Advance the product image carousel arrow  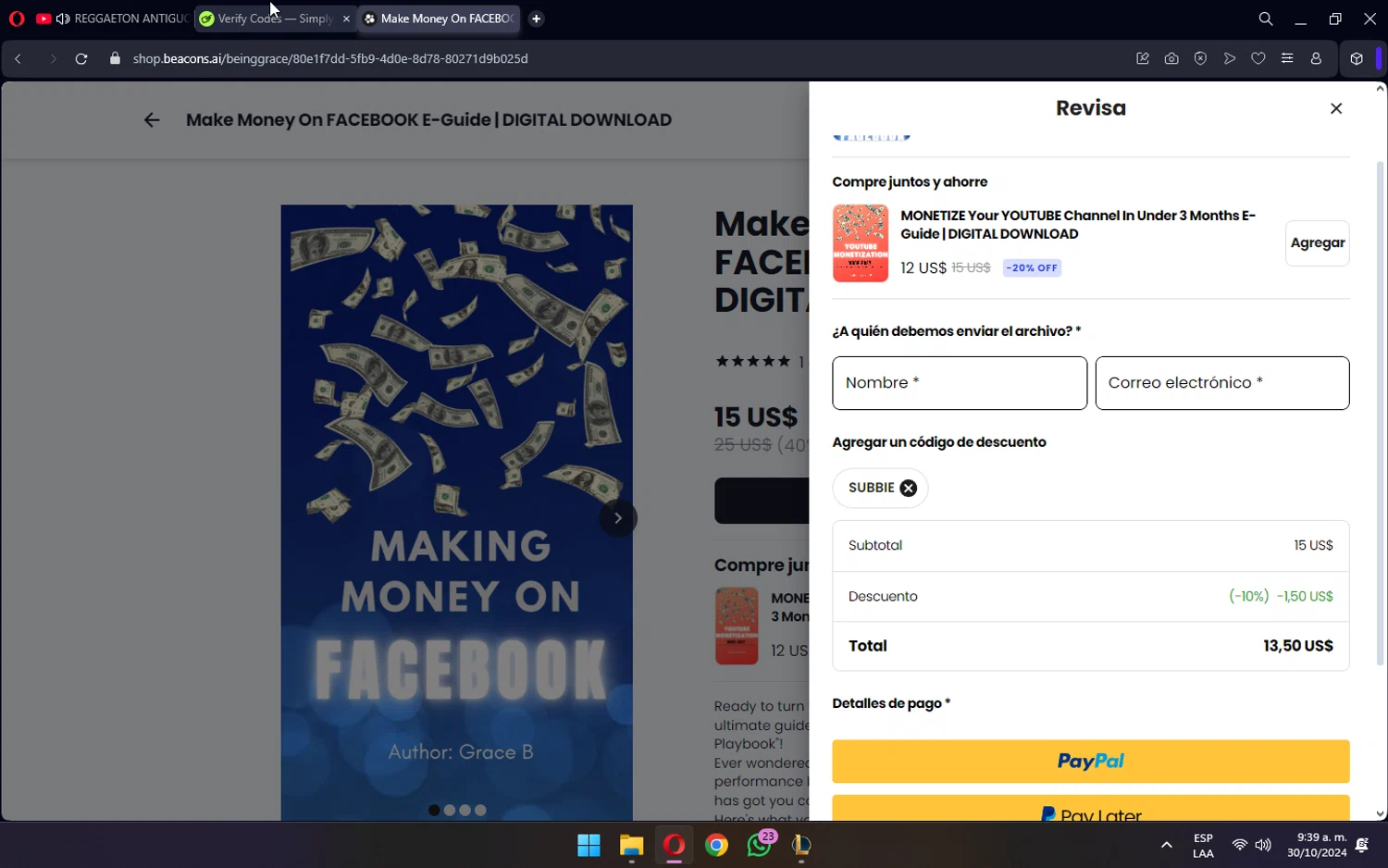click(618, 518)
